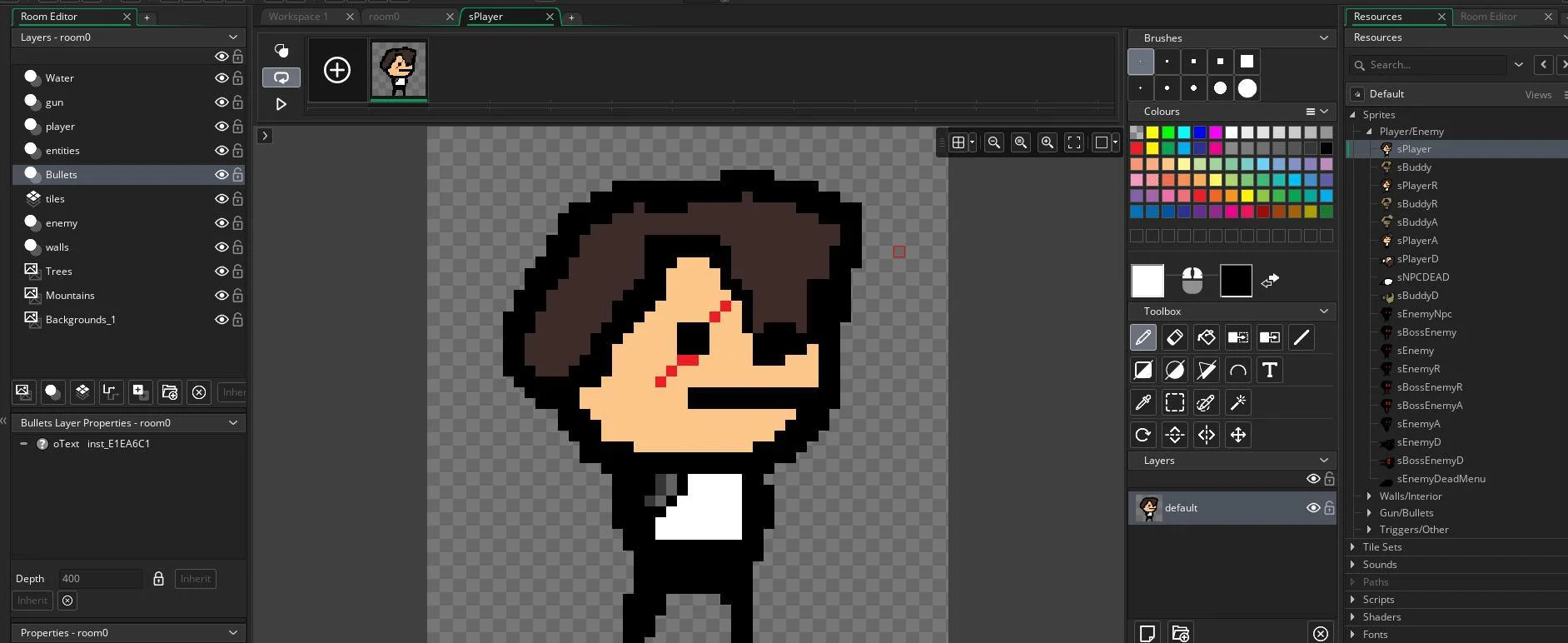The height and width of the screenshot is (643, 1568).
Task: Open the sBossEnemy sprite in Resources
Action: (x=1426, y=332)
